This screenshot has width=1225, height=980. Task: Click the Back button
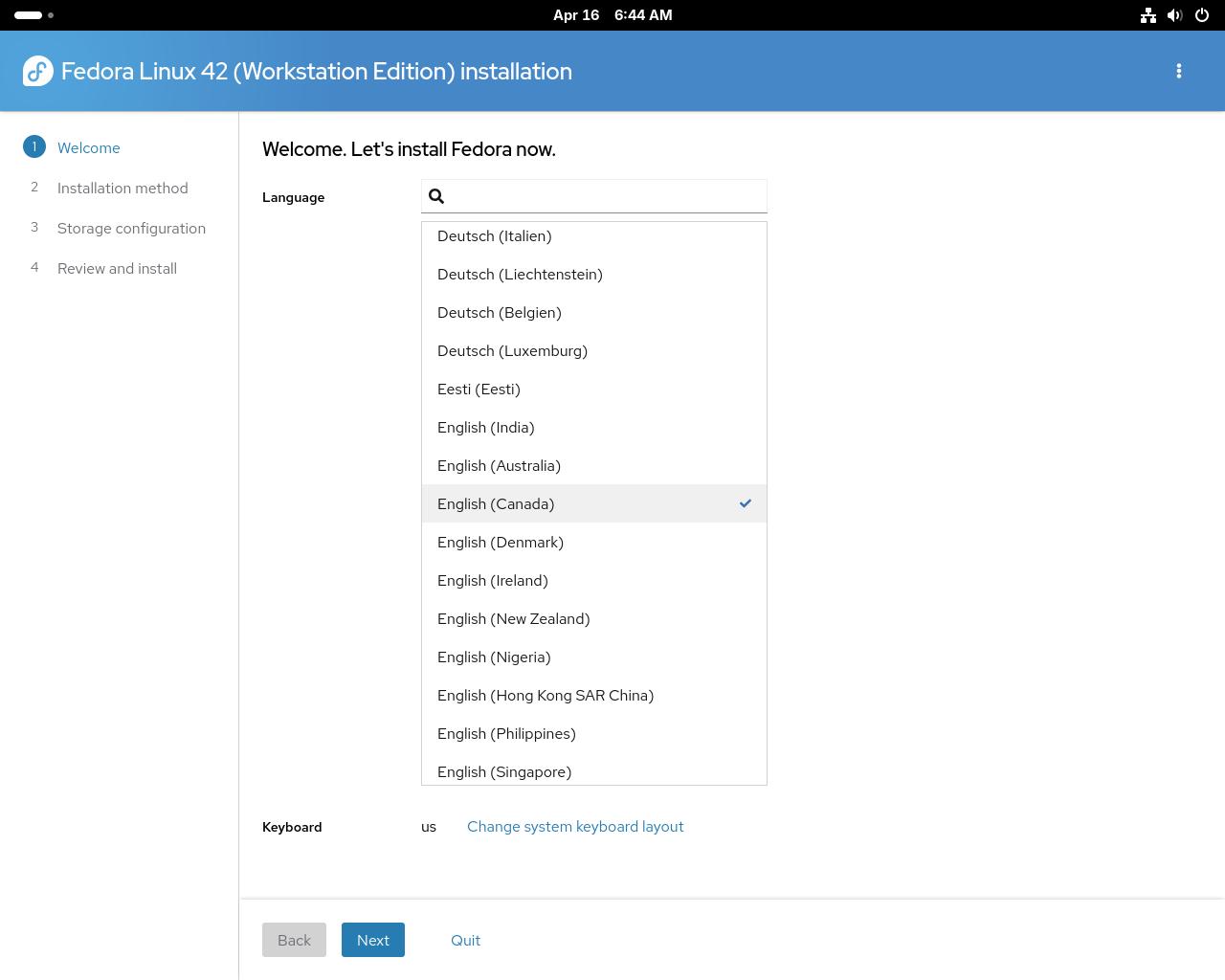[x=294, y=940]
